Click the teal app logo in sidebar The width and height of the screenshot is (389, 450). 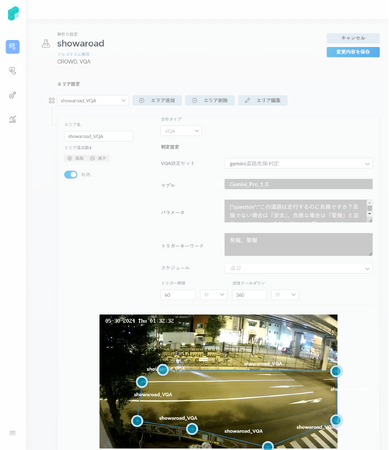(13, 14)
